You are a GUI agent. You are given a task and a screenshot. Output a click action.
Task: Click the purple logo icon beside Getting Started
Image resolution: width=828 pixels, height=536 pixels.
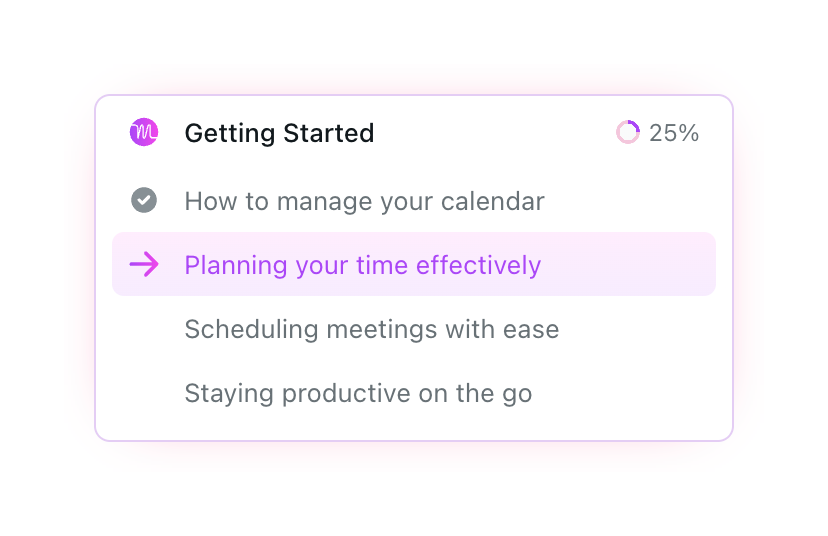coord(144,132)
